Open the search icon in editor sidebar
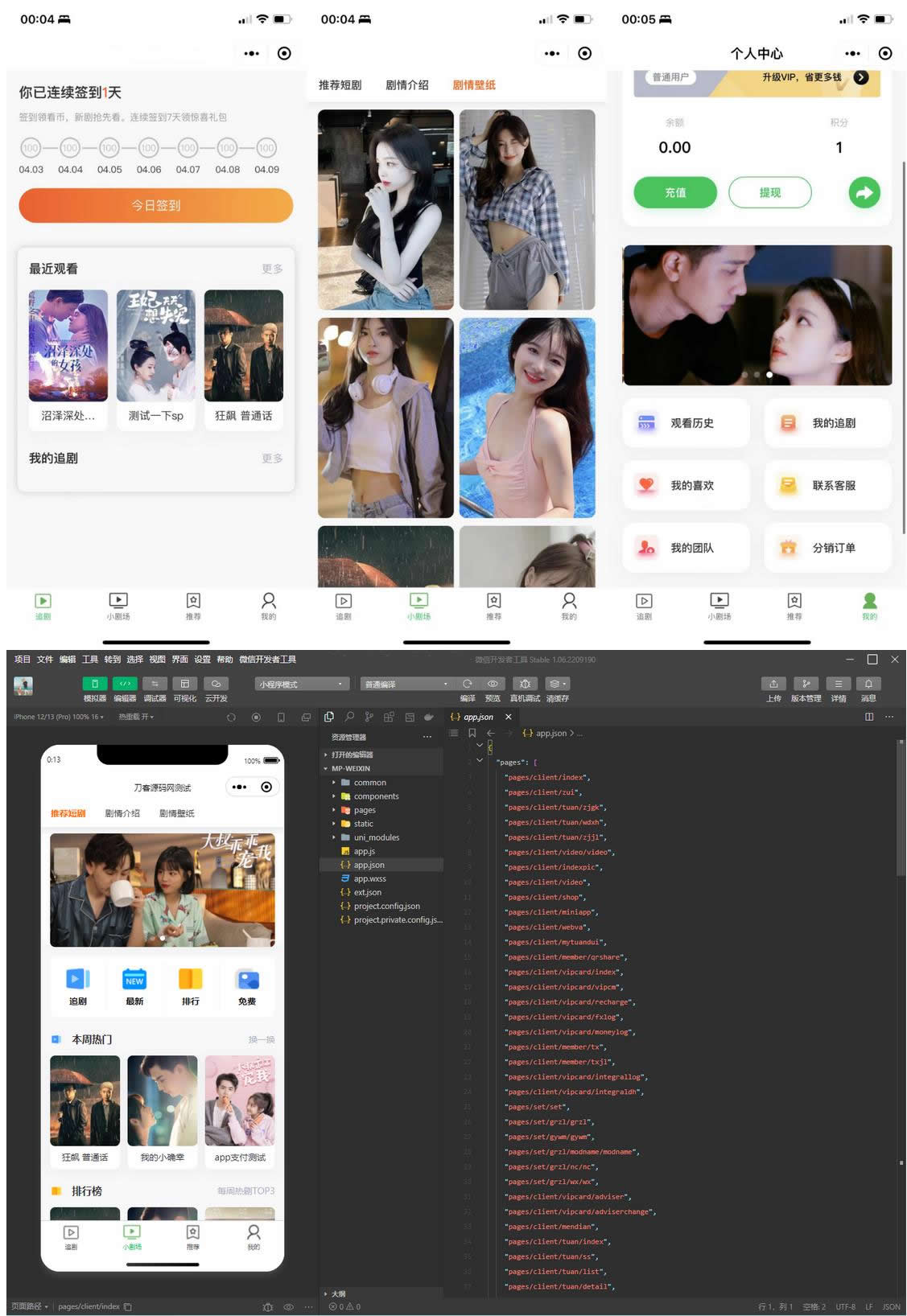Screen dimensions: 907x1316 [x=349, y=717]
